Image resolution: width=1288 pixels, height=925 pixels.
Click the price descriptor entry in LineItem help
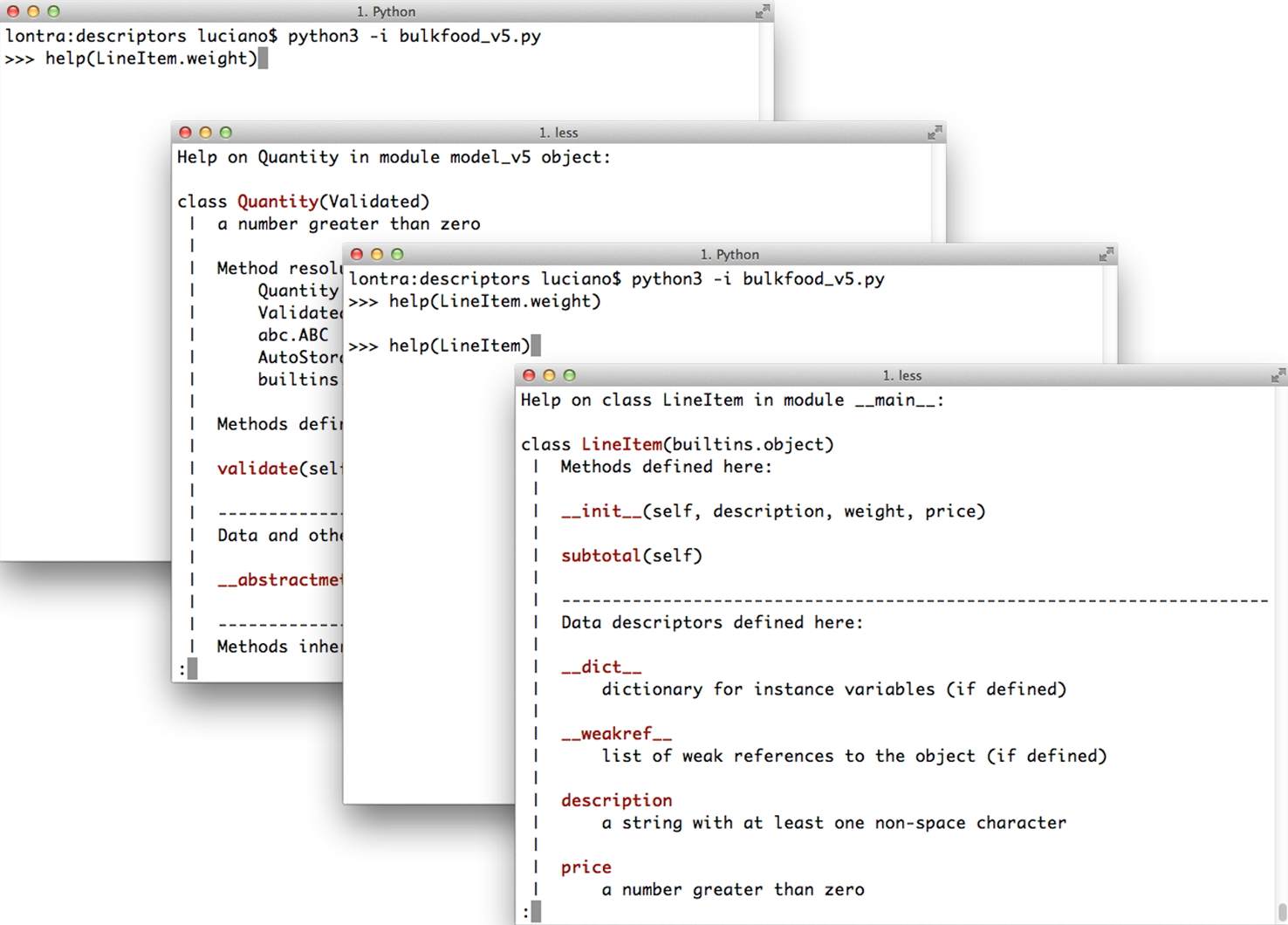tap(586, 867)
